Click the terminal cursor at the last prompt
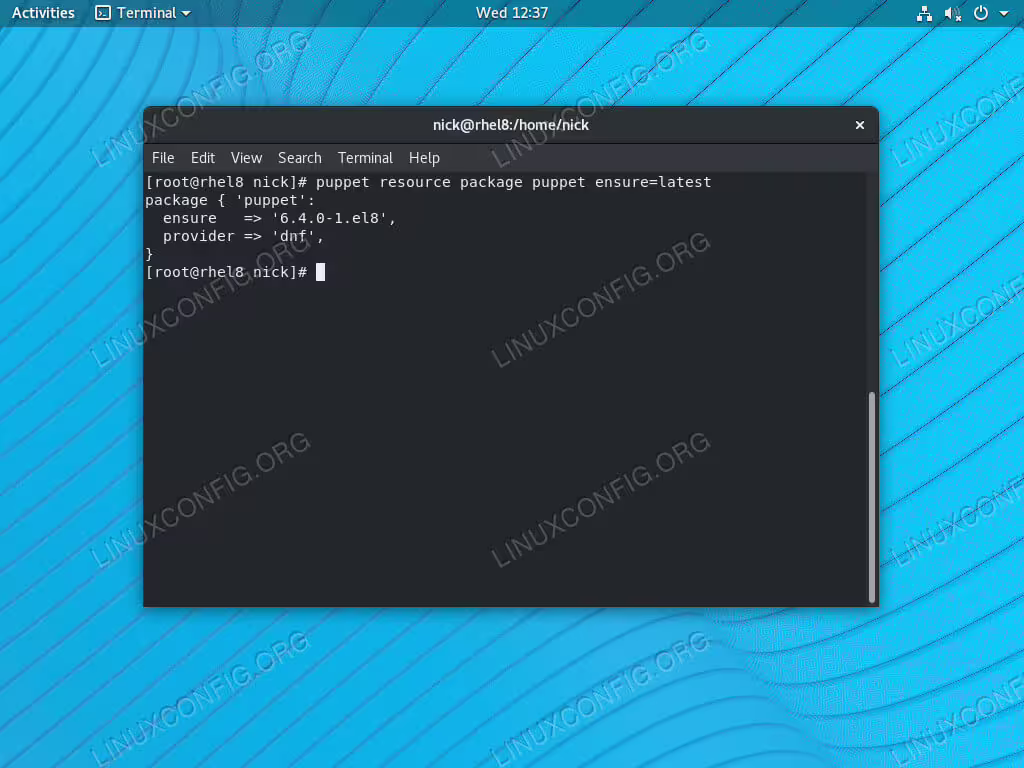The width and height of the screenshot is (1024, 768). [x=320, y=272]
